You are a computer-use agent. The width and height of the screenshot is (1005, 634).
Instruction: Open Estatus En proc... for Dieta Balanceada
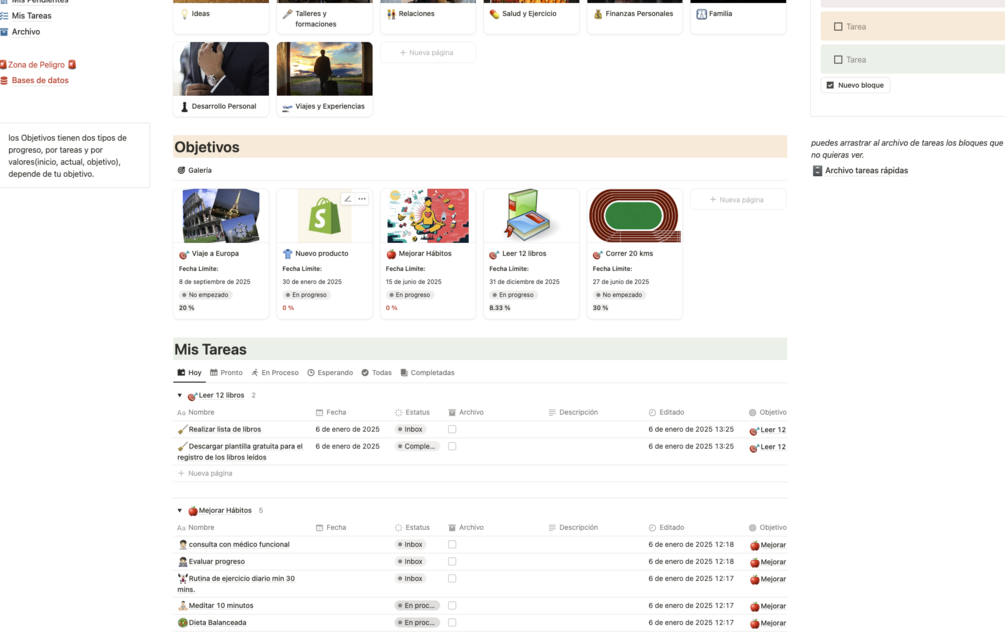(x=417, y=622)
